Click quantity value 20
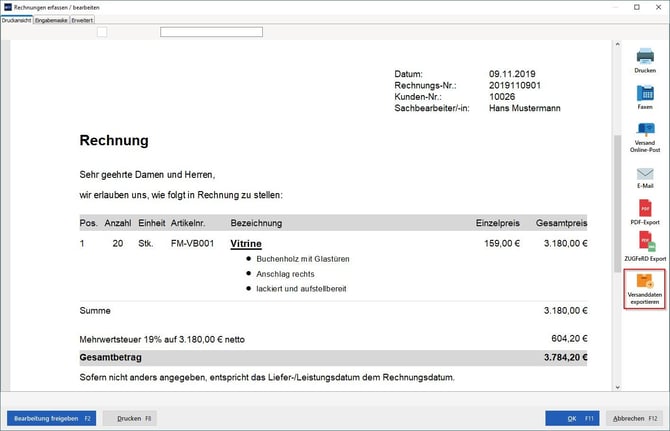Image resolution: width=670 pixels, height=431 pixels. coord(118,243)
